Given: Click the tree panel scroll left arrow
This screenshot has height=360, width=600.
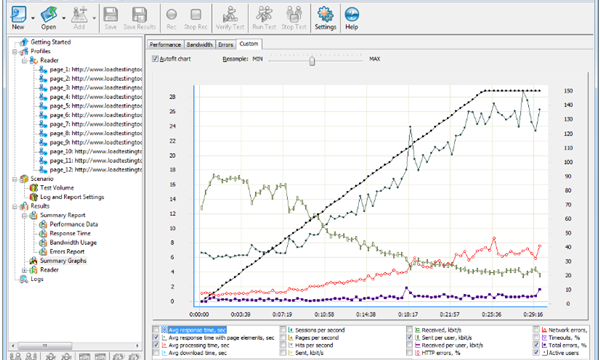Looking at the screenshot, I should 13,345.
